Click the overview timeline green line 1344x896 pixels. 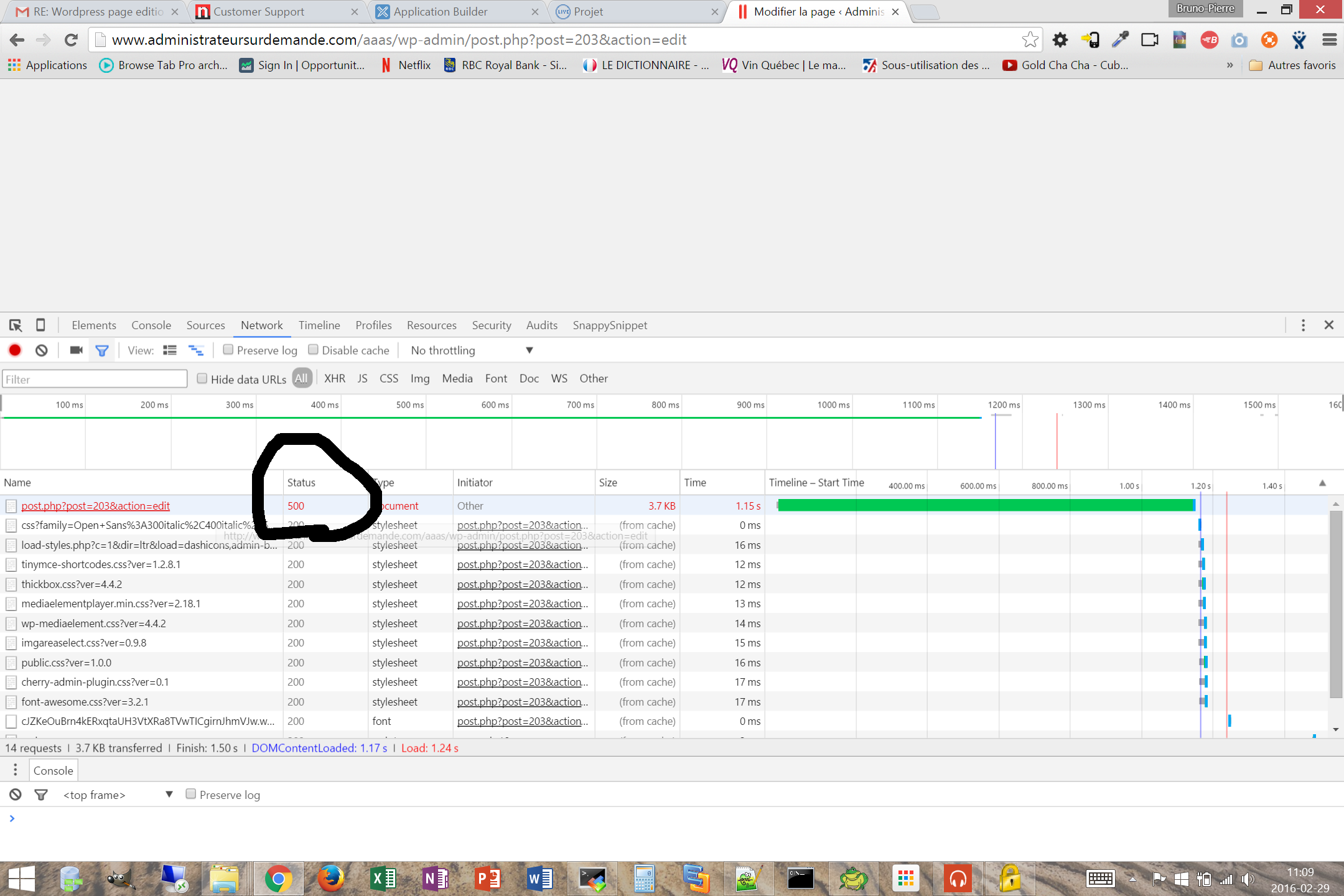pos(492,418)
